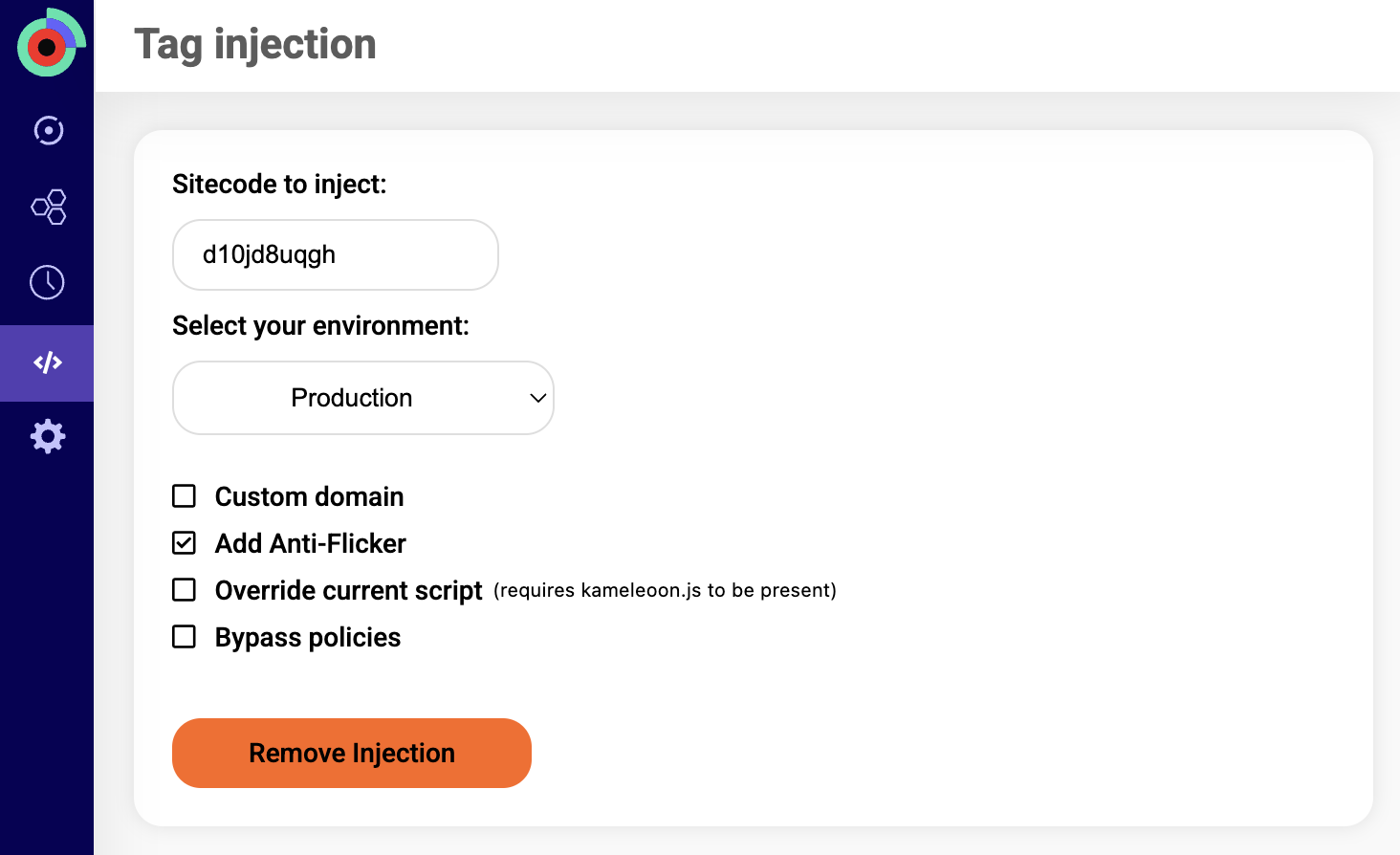Image resolution: width=1400 pixels, height=855 pixels.
Task: Click the Kameleoon logo in the sidebar
Action: pyautogui.click(x=50, y=44)
